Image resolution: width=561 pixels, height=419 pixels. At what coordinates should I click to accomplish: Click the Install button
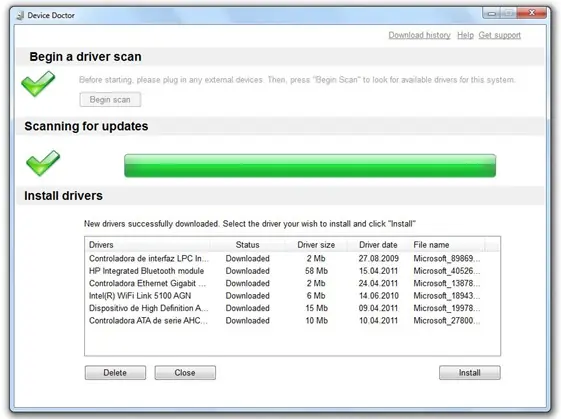tap(469, 372)
